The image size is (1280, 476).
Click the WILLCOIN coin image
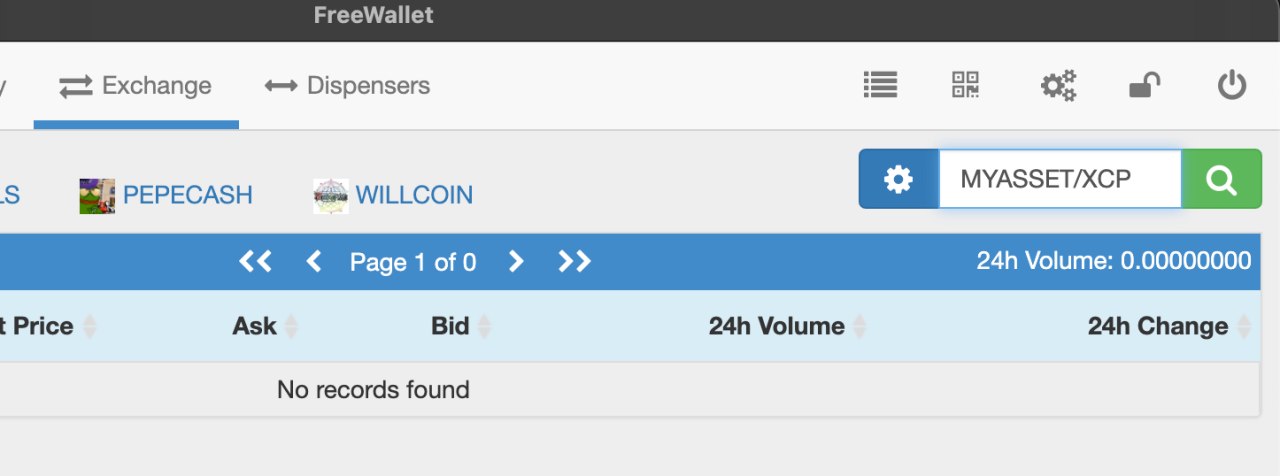click(x=331, y=196)
